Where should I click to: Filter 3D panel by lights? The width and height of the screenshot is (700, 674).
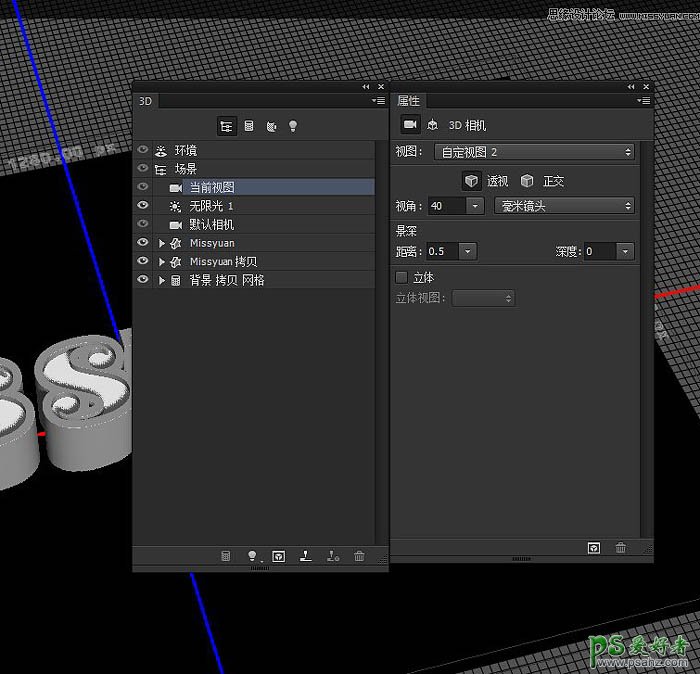pos(293,126)
